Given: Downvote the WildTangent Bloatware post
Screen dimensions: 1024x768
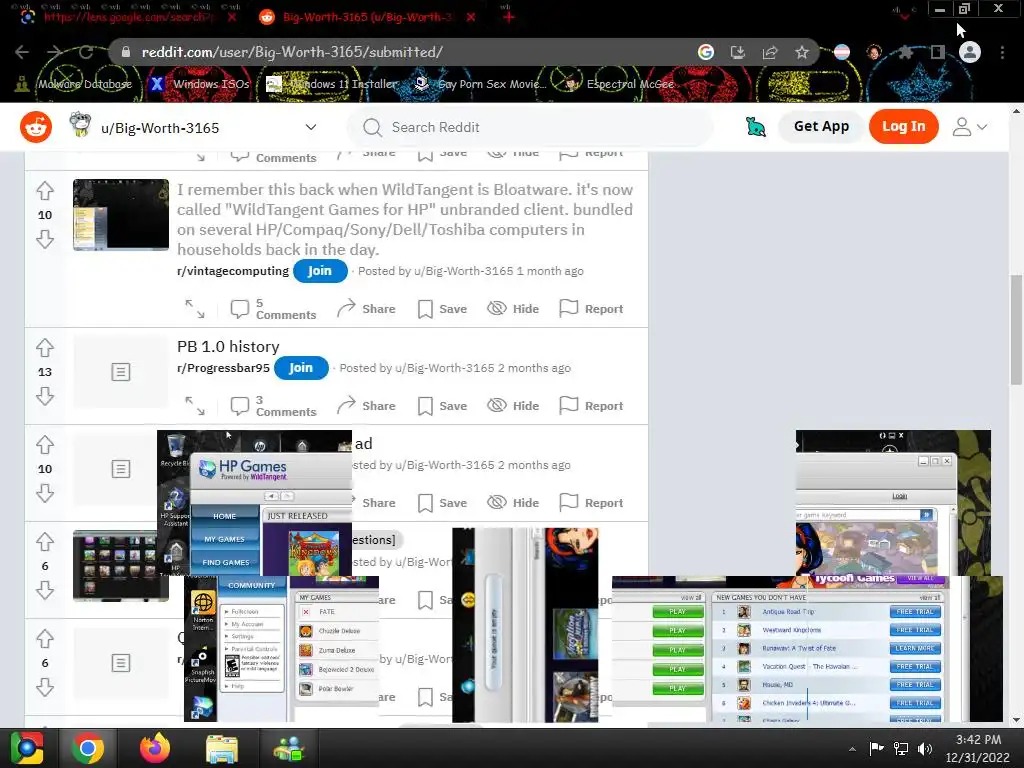Looking at the screenshot, I should click(45, 240).
